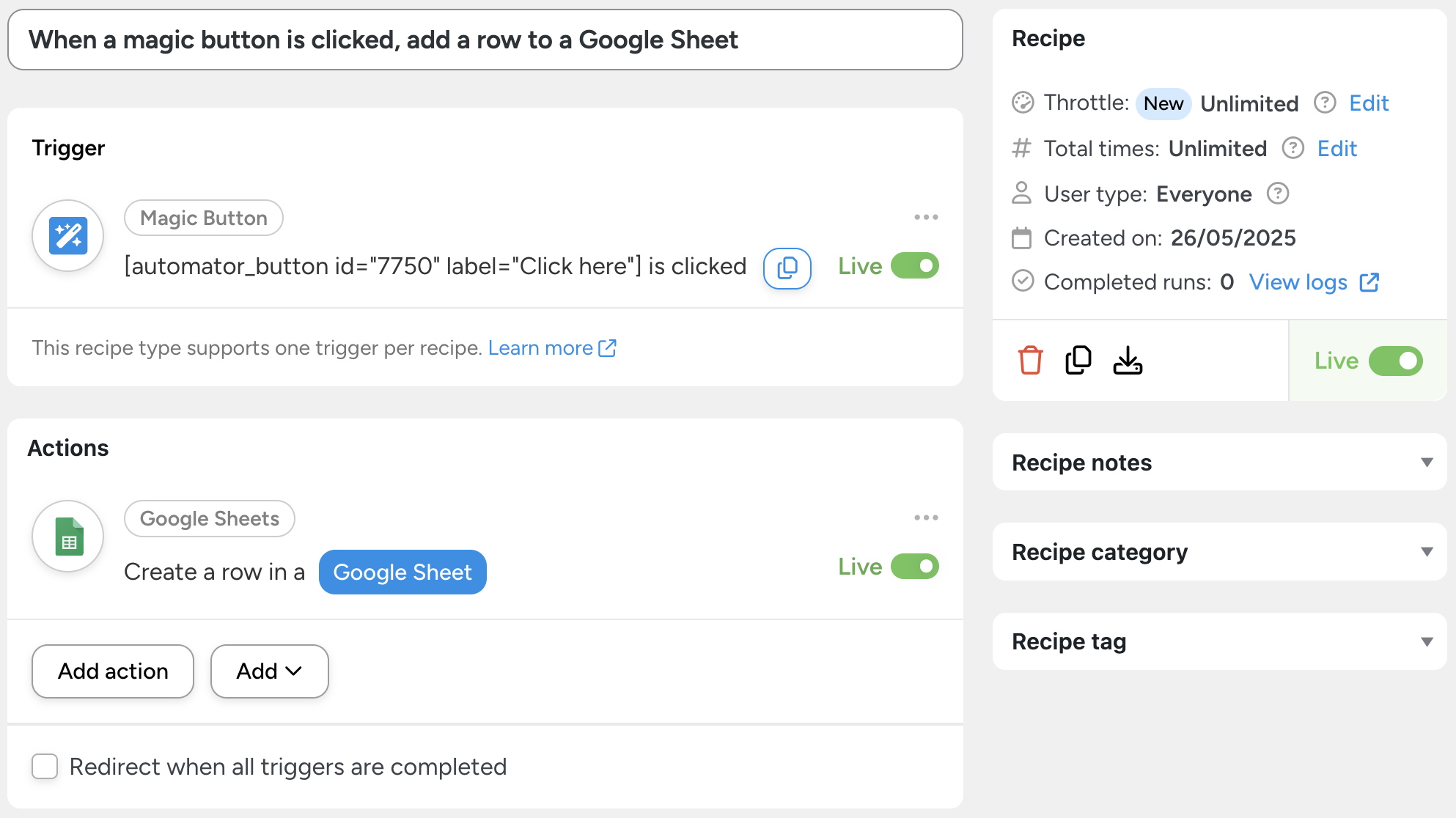
Task: Check Redirect when all triggers are completed
Action: [45, 767]
